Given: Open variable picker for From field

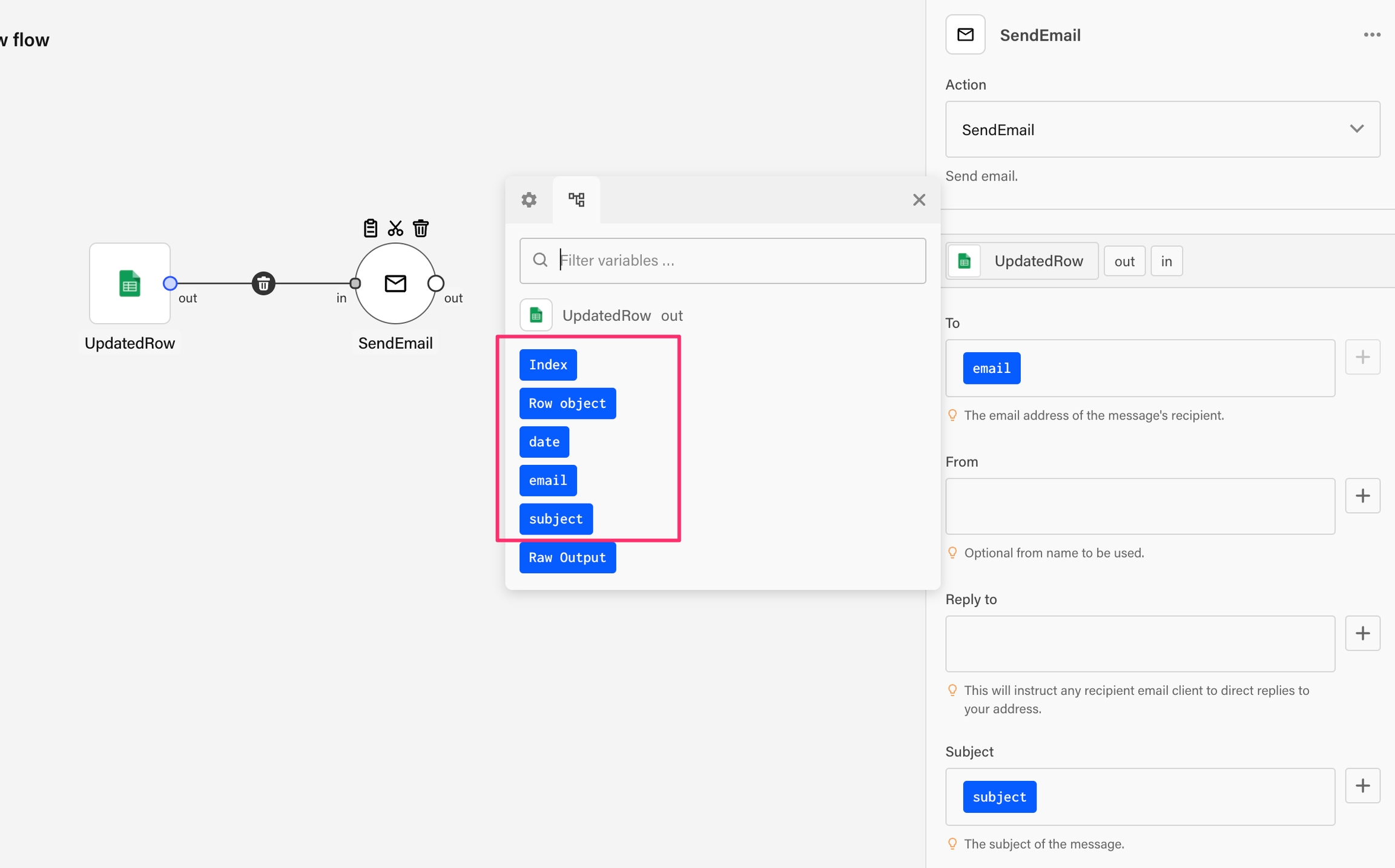Looking at the screenshot, I should coord(1362,496).
